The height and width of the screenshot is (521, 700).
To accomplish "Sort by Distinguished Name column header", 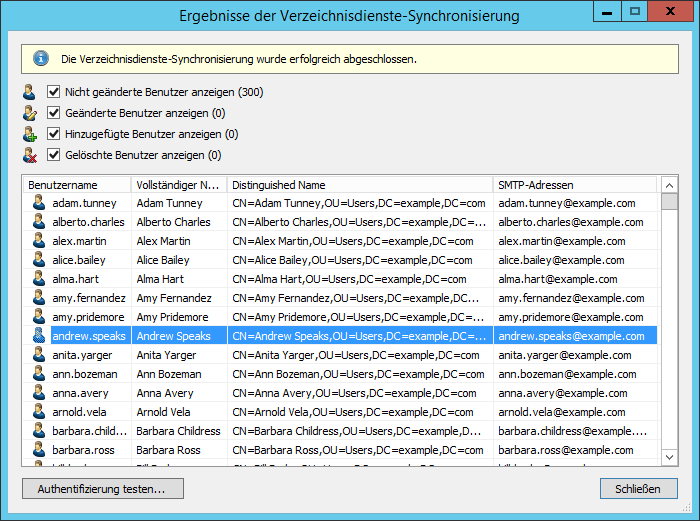I will pos(360,185).
